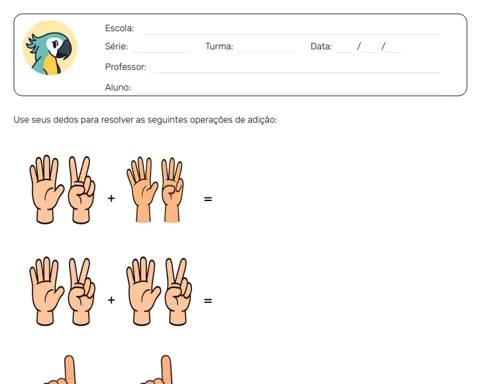Click the equals sign of the second equation
480x384 pixels.
208,301
